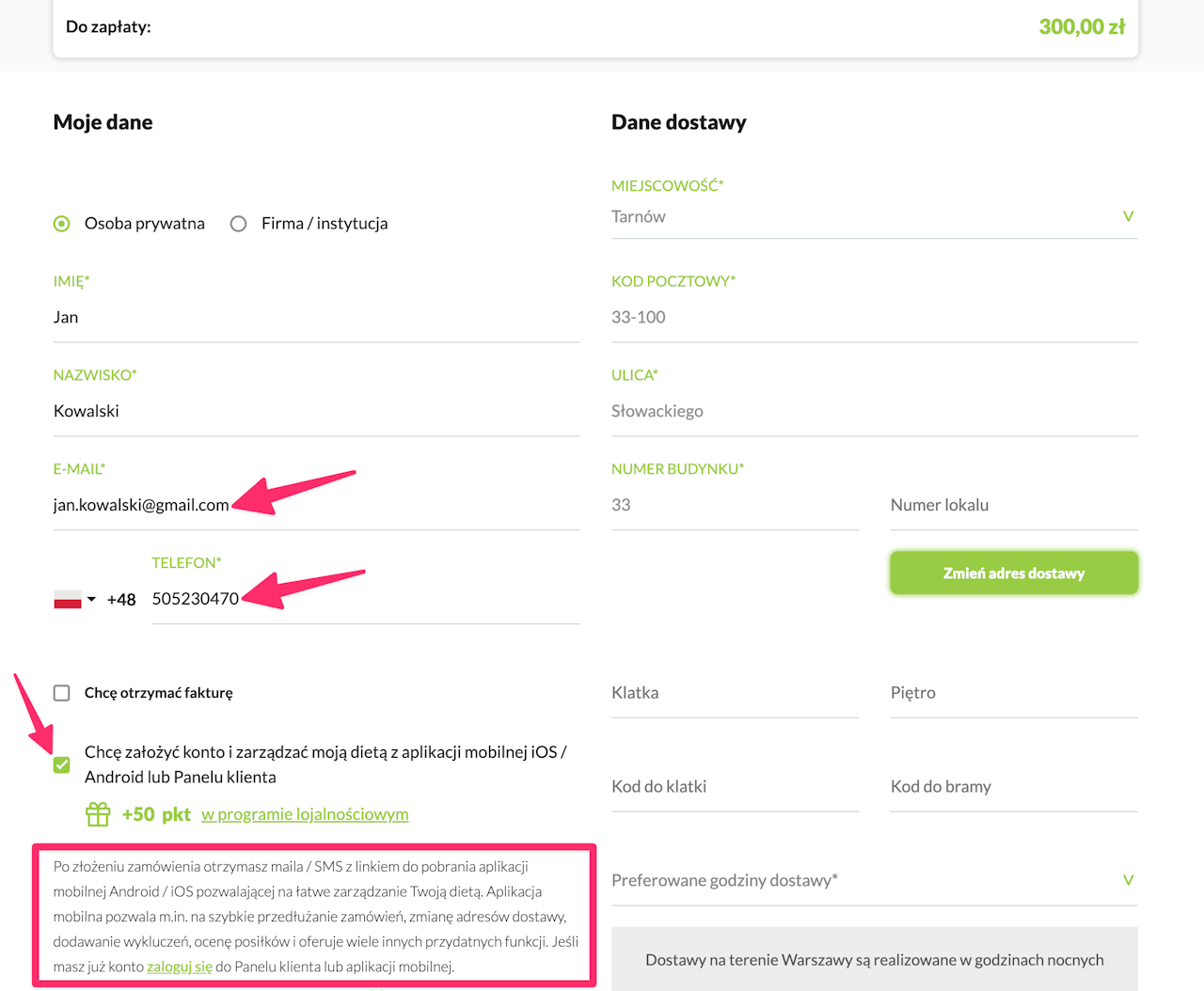Click the Polish flag country icon

(x=68, y=599)
